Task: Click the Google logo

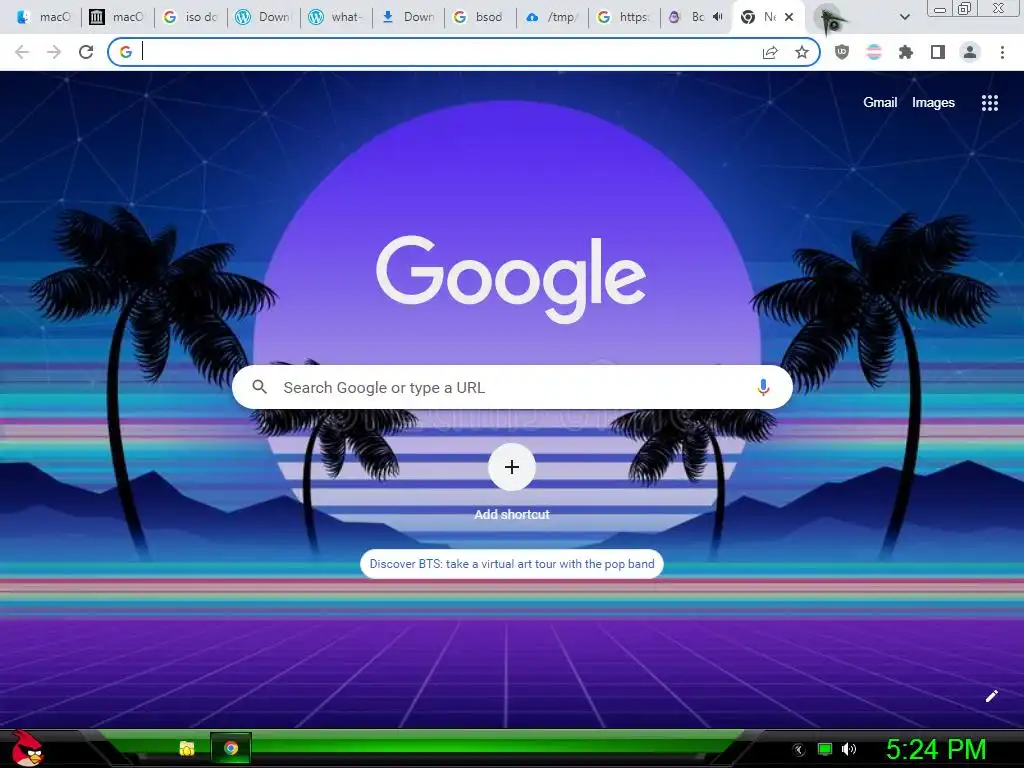Action: tap(511, 278)
